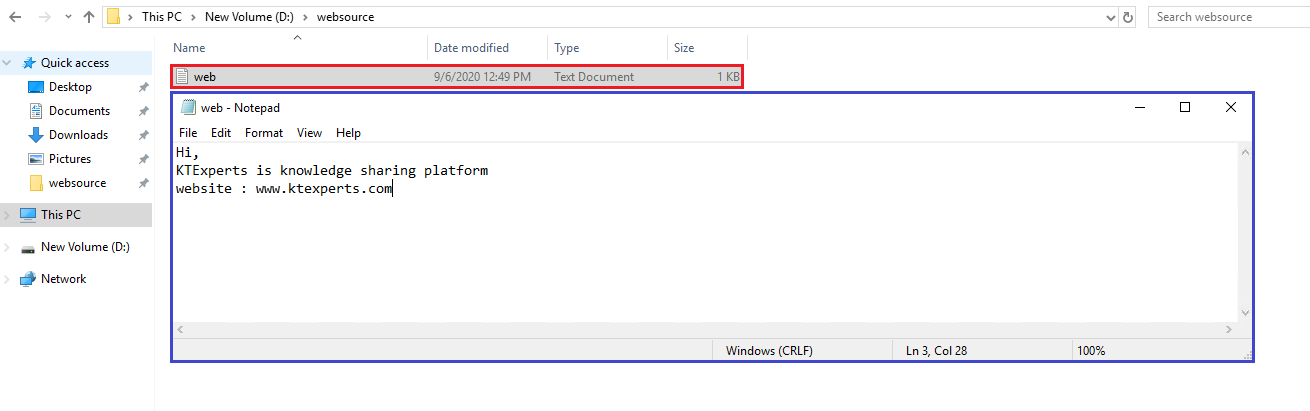Go up one folder level

point(89,17)
